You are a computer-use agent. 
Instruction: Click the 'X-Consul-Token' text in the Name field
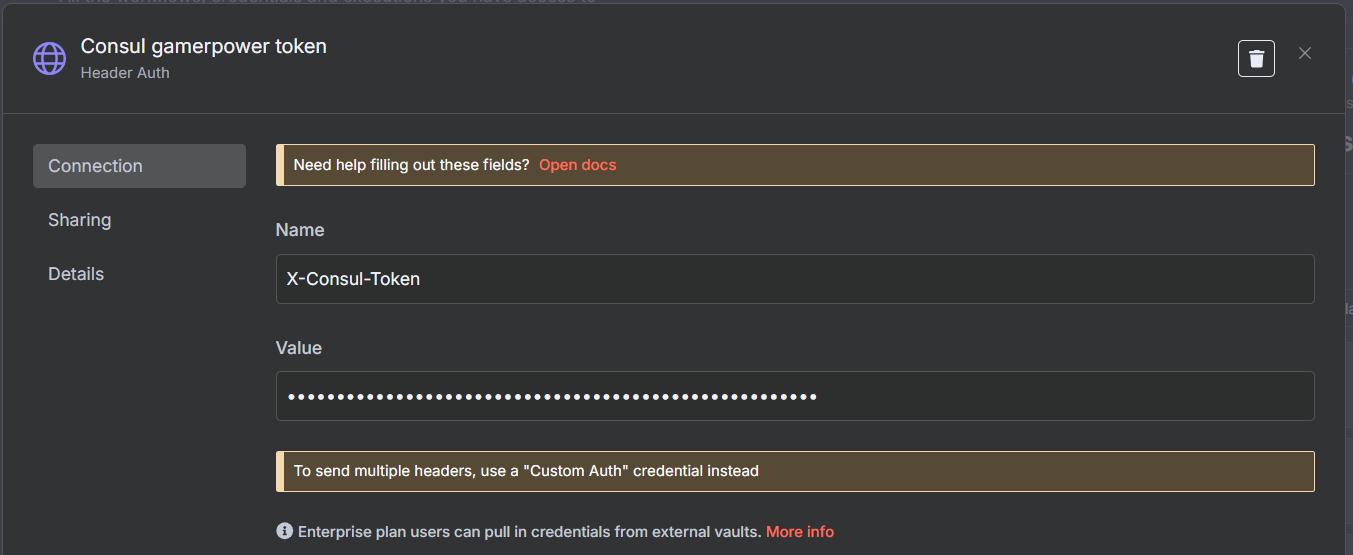[353, 279]
